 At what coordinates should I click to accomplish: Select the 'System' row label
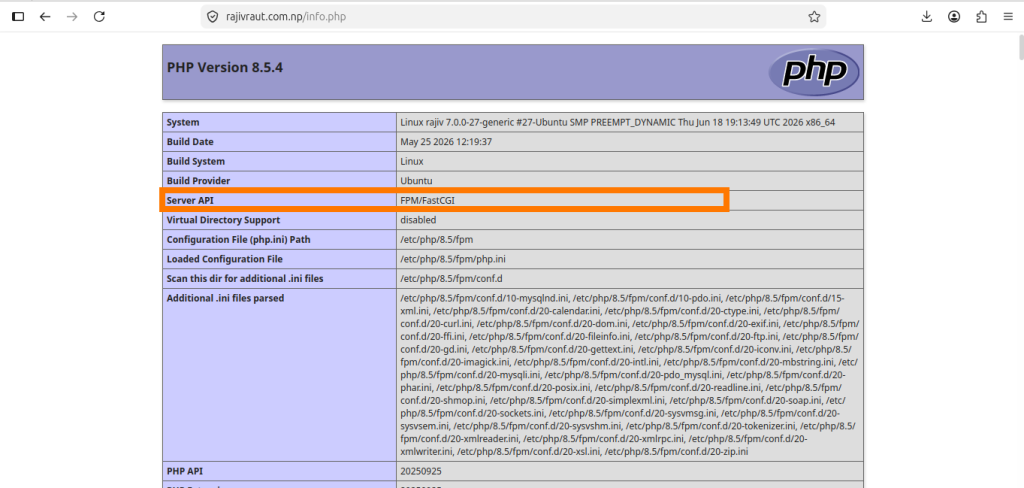point(183,122)
